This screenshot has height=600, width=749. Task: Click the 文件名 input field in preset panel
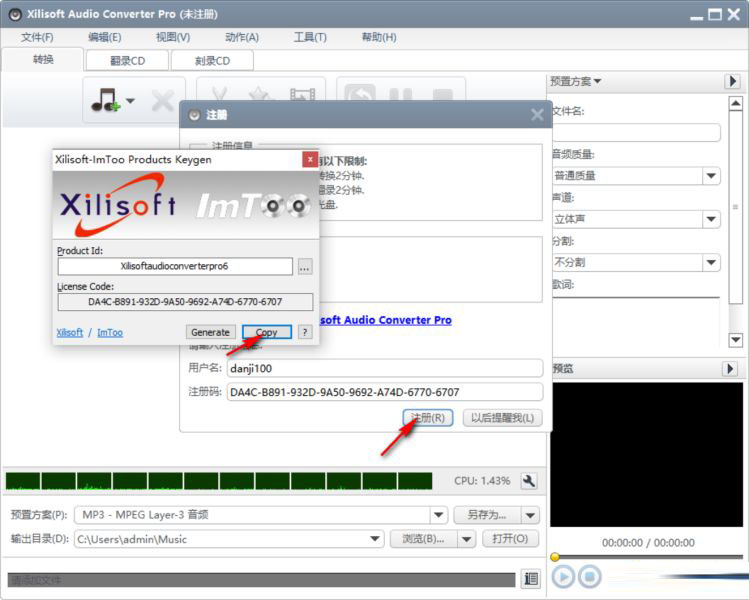point(636,132)
